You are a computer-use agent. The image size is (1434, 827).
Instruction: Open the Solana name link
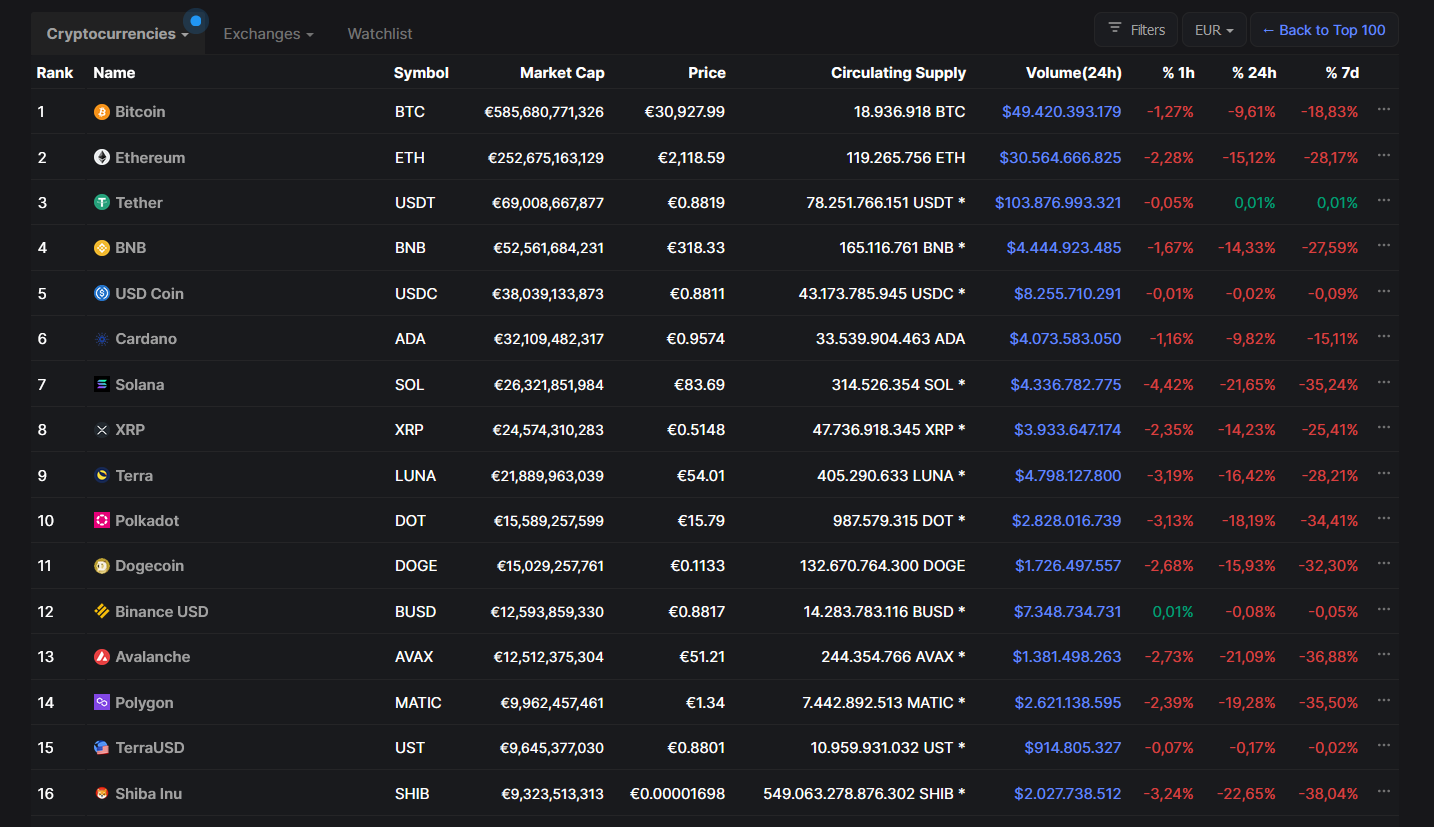140,385
